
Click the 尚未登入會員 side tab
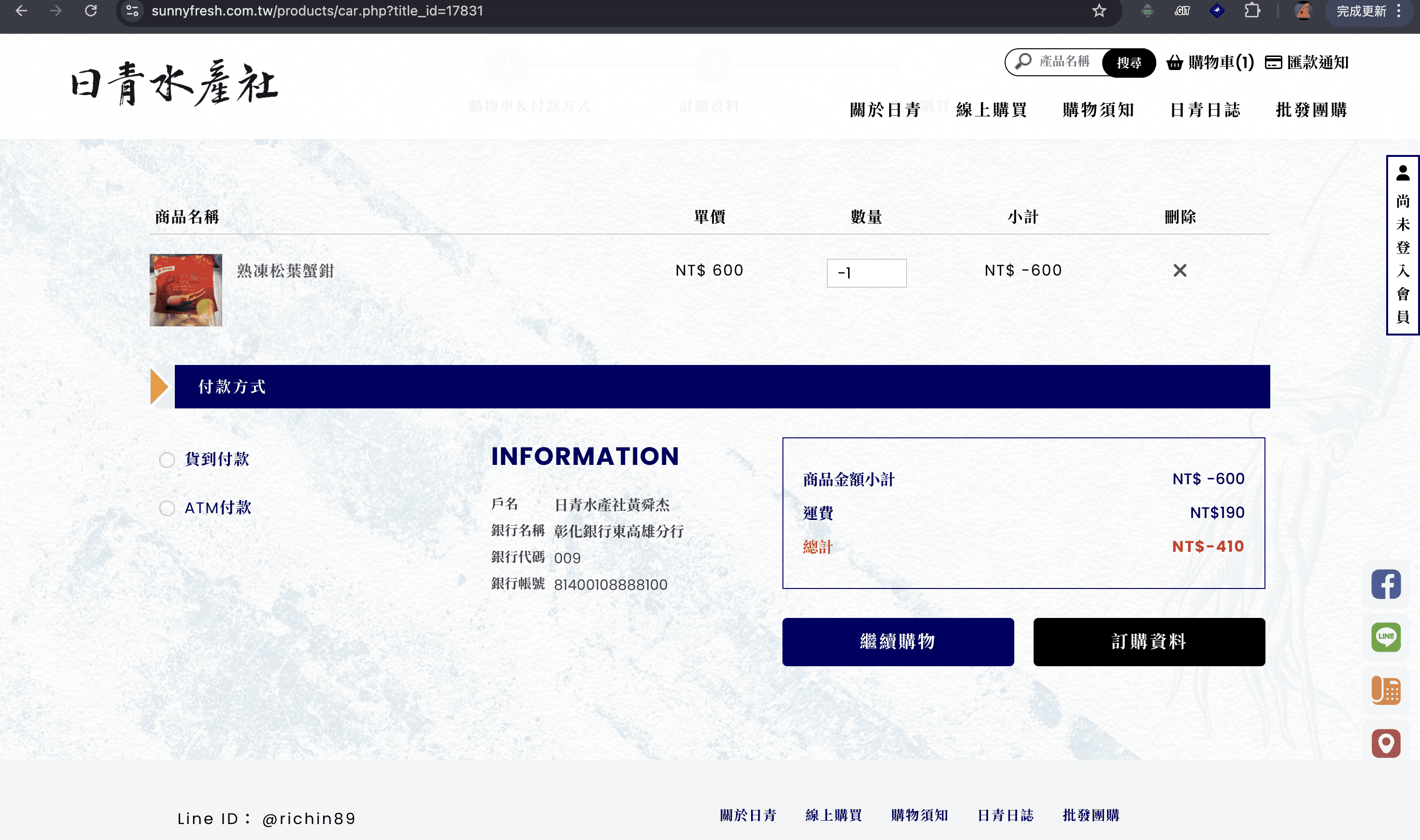1403,245
